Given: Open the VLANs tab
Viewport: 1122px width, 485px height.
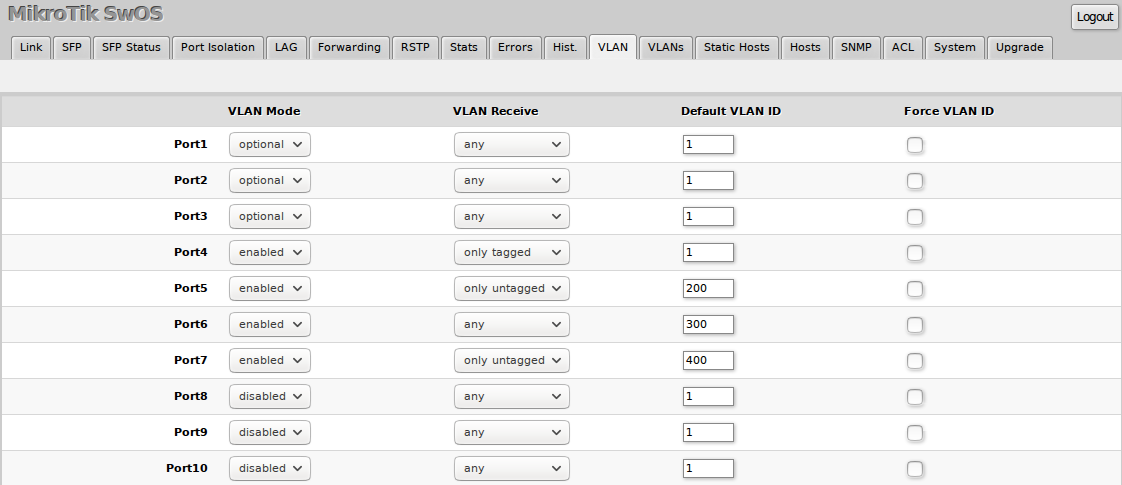Looking at the screenshot, I should [x=665, y=47].
